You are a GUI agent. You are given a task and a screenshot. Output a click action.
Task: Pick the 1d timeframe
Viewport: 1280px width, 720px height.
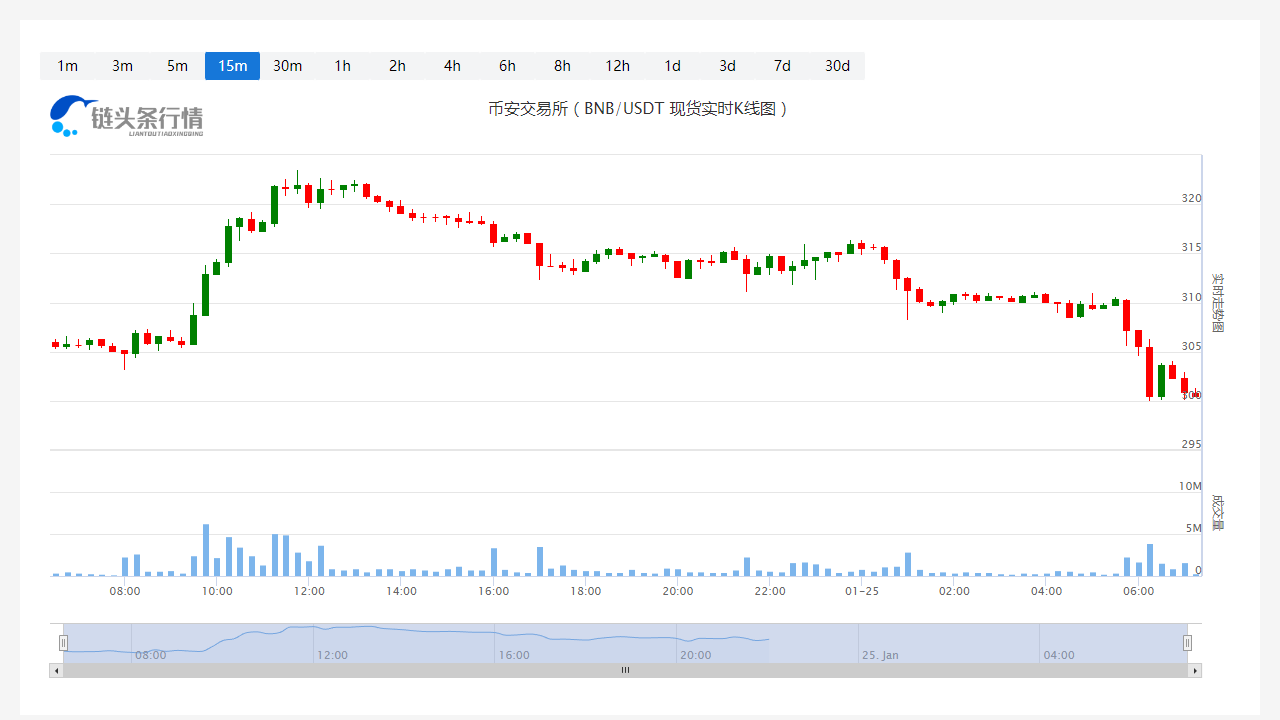(x=672, y=66)
